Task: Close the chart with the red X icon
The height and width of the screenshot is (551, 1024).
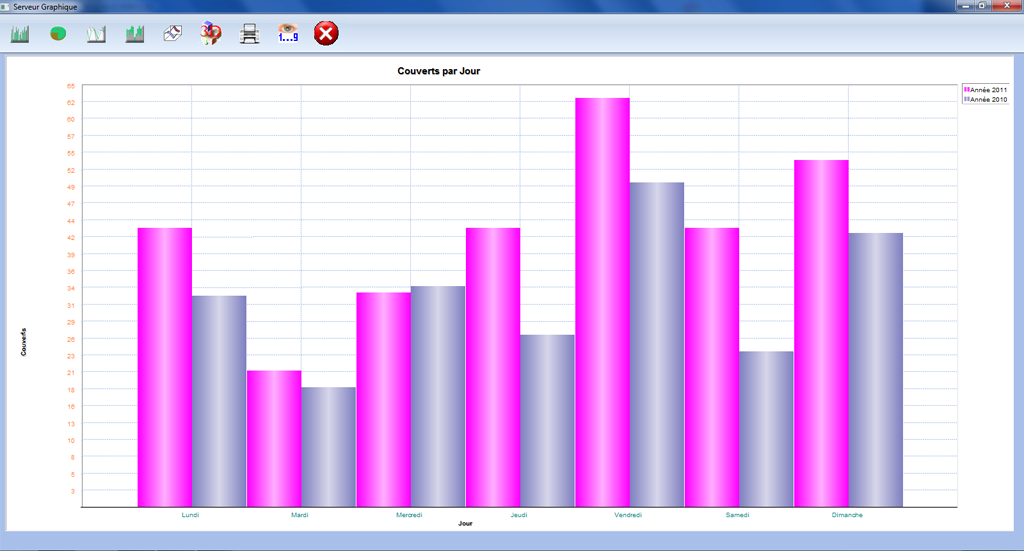Action: [326, 34]
